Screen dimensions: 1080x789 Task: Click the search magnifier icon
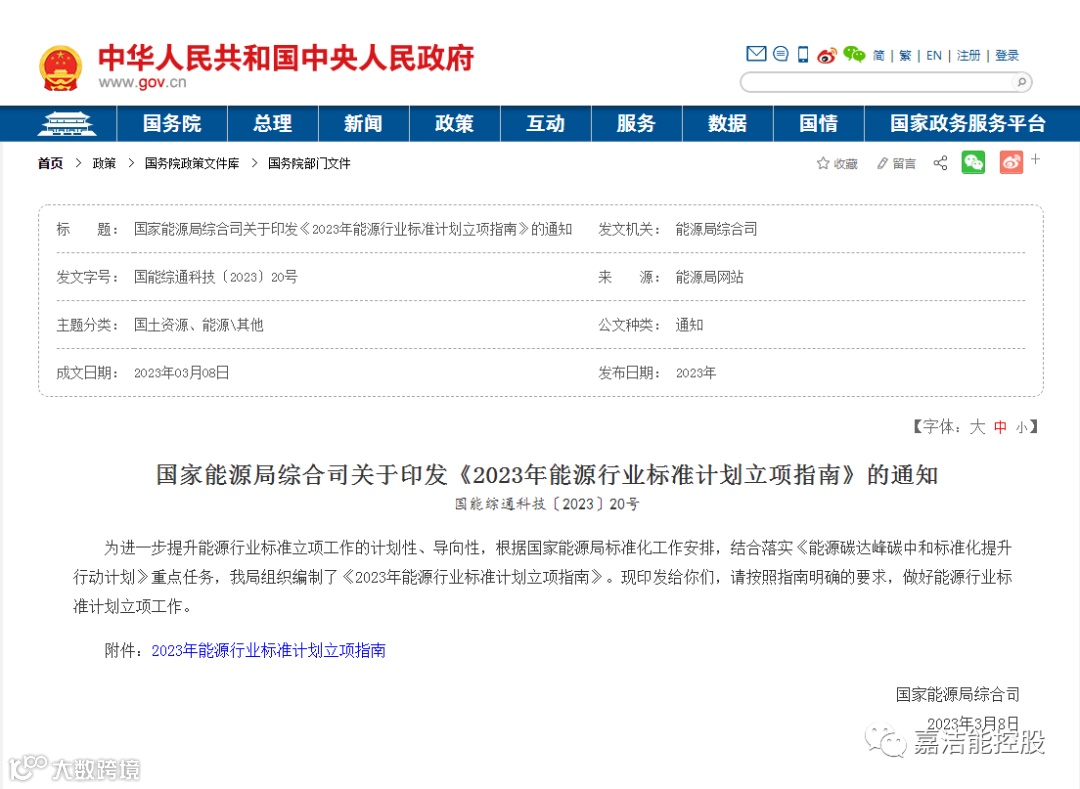1021,83
